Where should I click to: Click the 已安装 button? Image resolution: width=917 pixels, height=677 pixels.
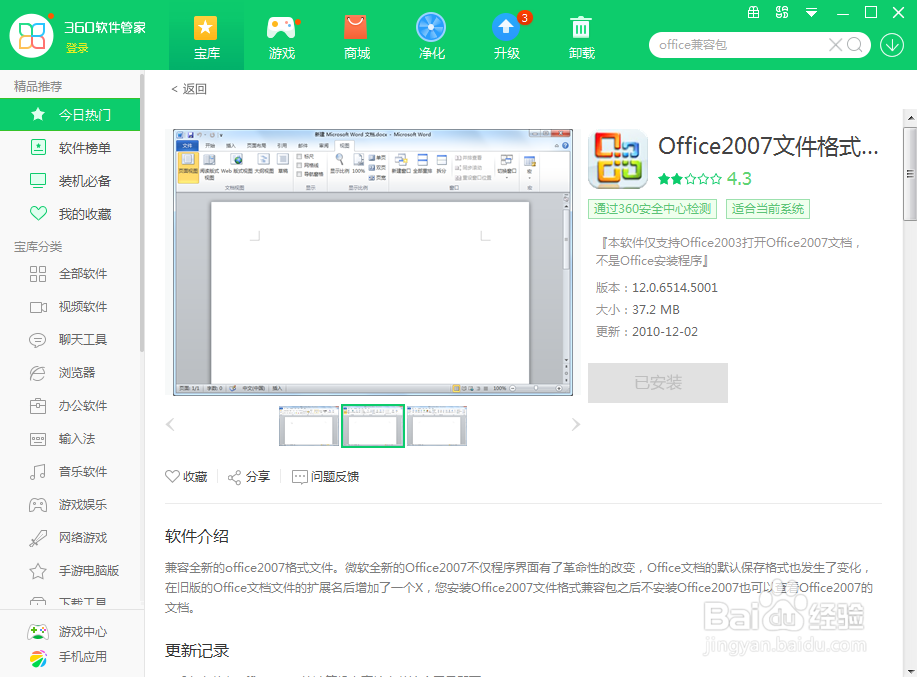tap(658, 383)
